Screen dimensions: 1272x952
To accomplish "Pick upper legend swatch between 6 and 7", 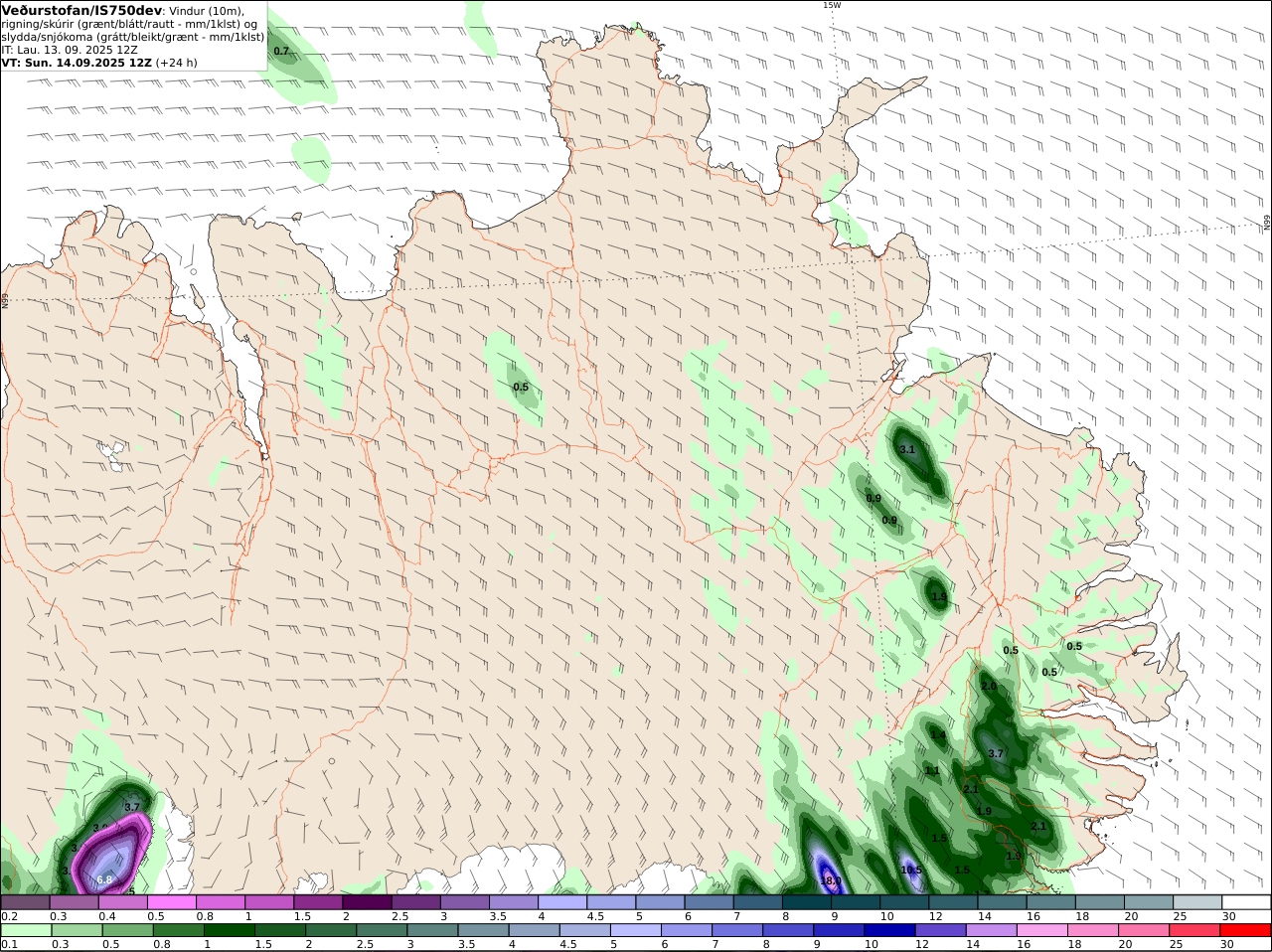I will point(709,902).
